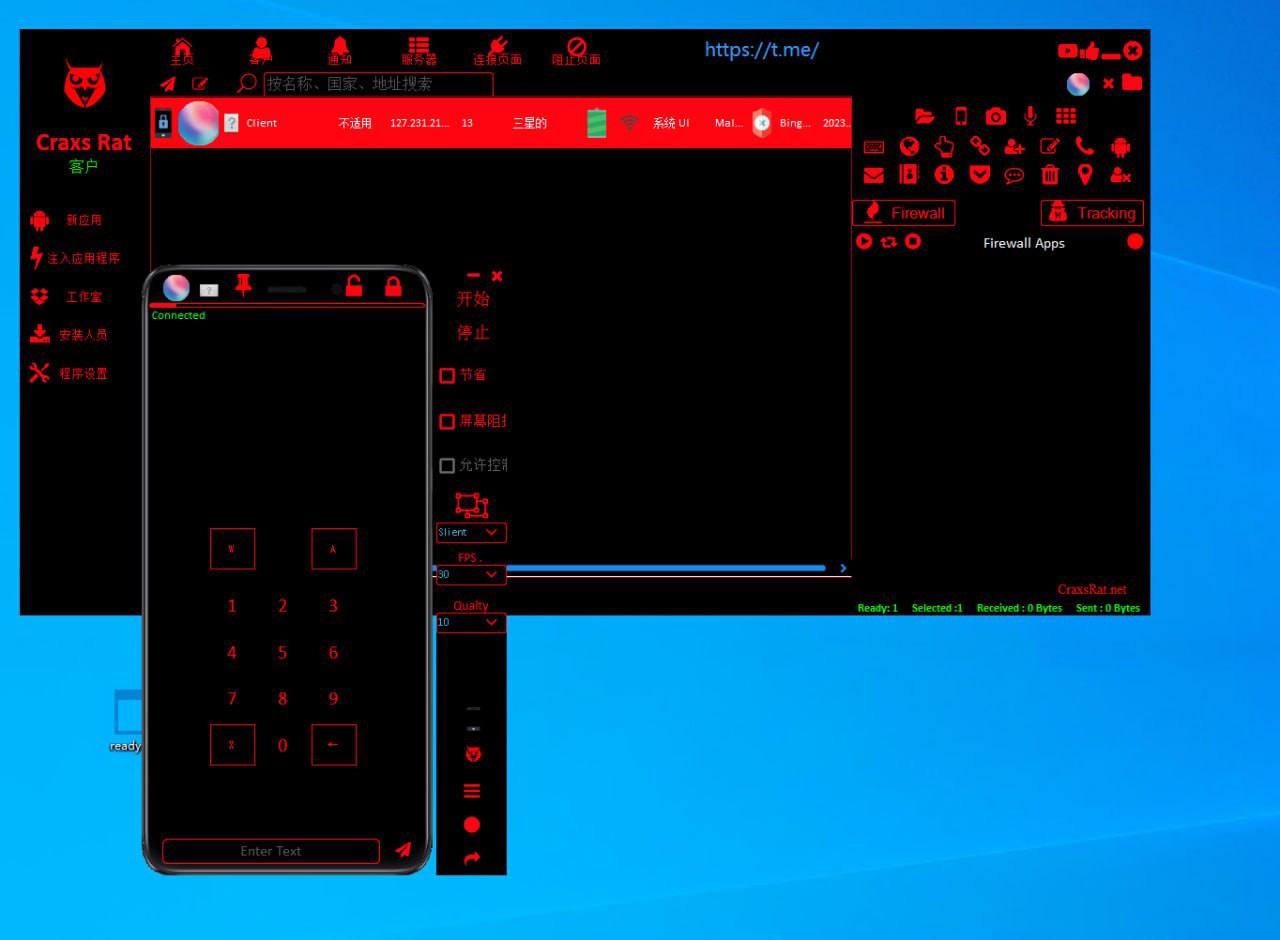
Task: Click the open padlock icon on phone window
Action: click(354, 286)
